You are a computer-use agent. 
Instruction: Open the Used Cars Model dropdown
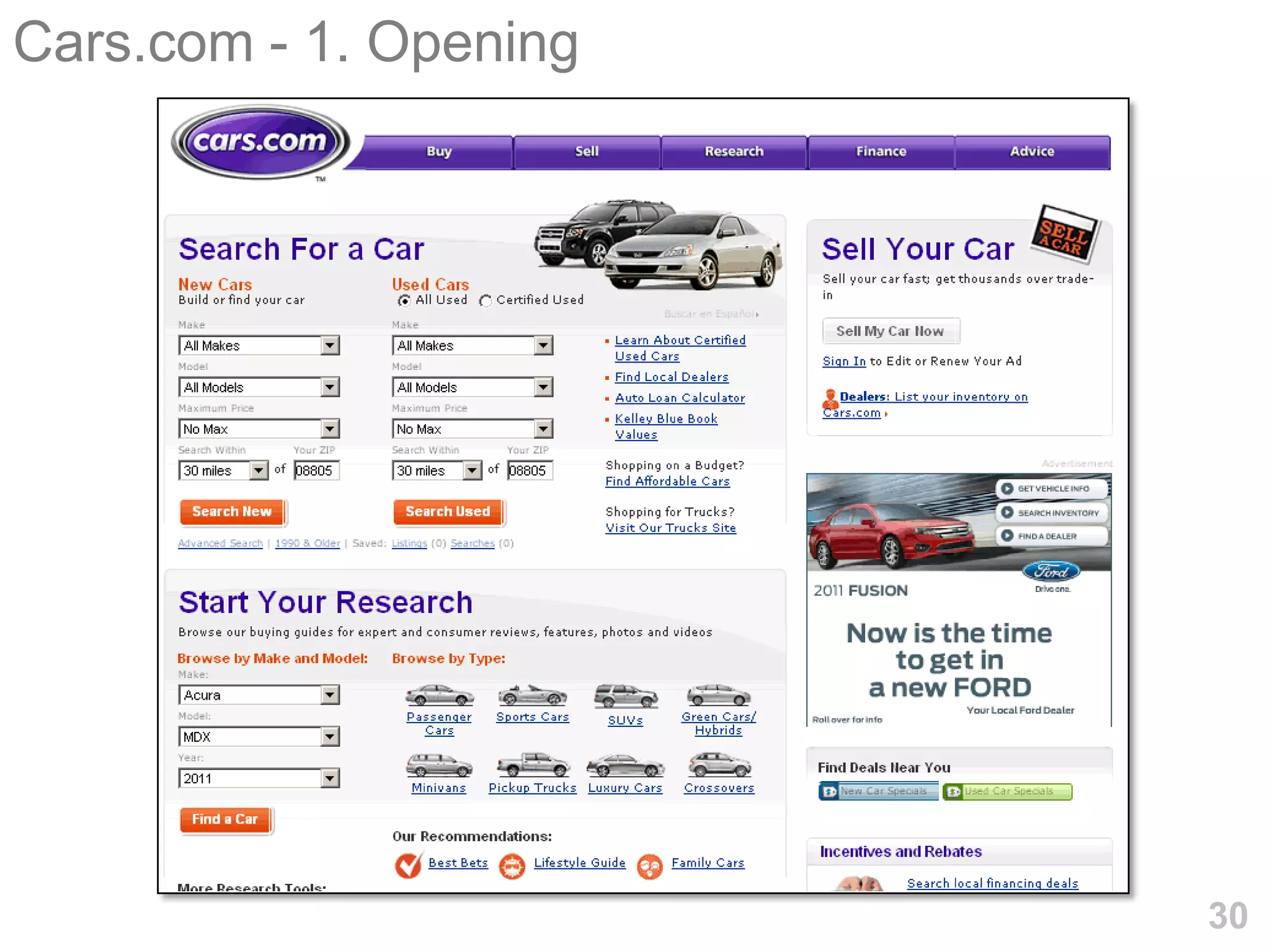pyautogui.click(x=473, y=387)
